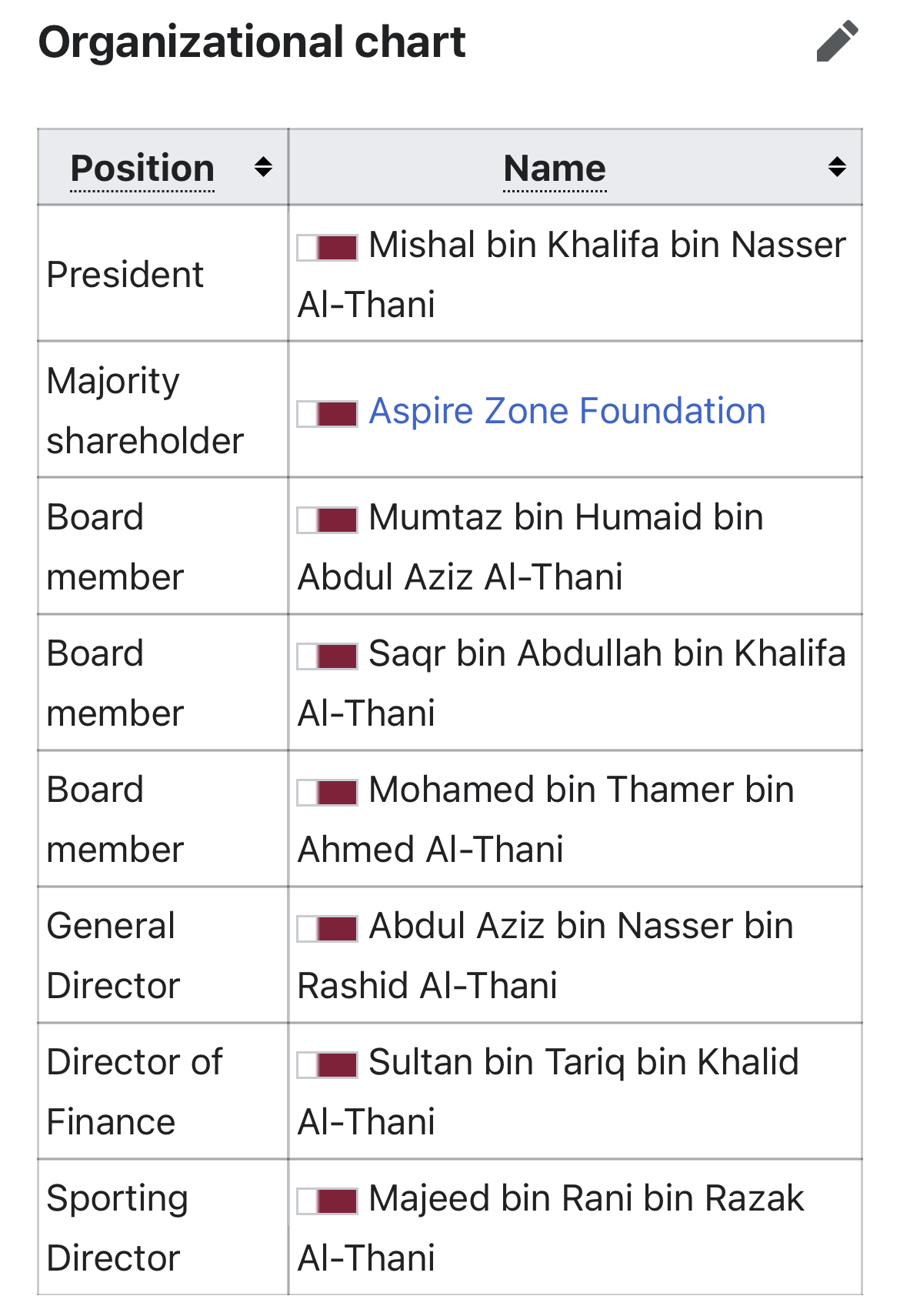Click flag icon beside Sultan bin Tariq

pyautogui.click(x=328, y=1065)
